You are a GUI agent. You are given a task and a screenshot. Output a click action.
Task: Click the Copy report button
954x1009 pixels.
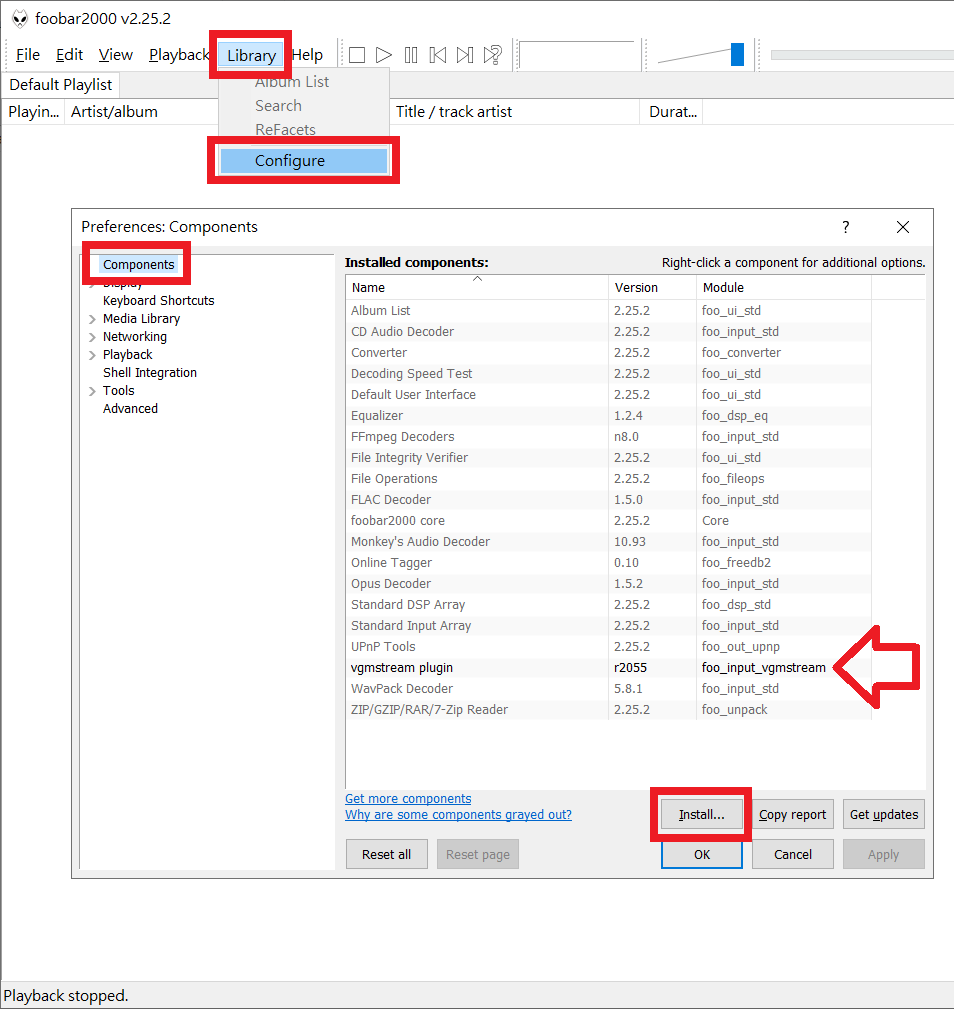click(x=792, y=814)
